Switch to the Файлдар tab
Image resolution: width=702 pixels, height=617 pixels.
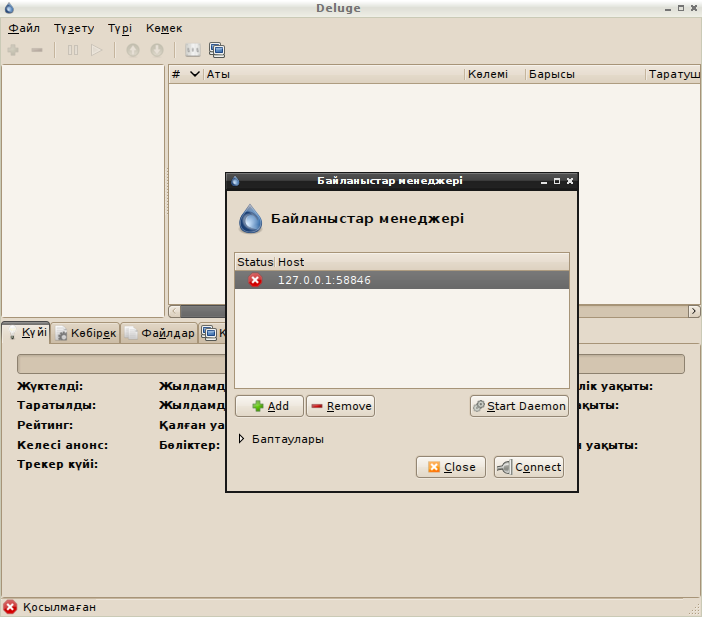pyautogui.click(x=159, y=333)
